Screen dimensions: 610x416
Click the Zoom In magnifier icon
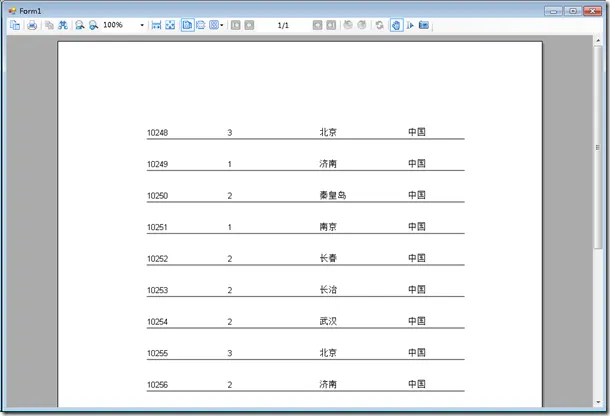[93, 25]
